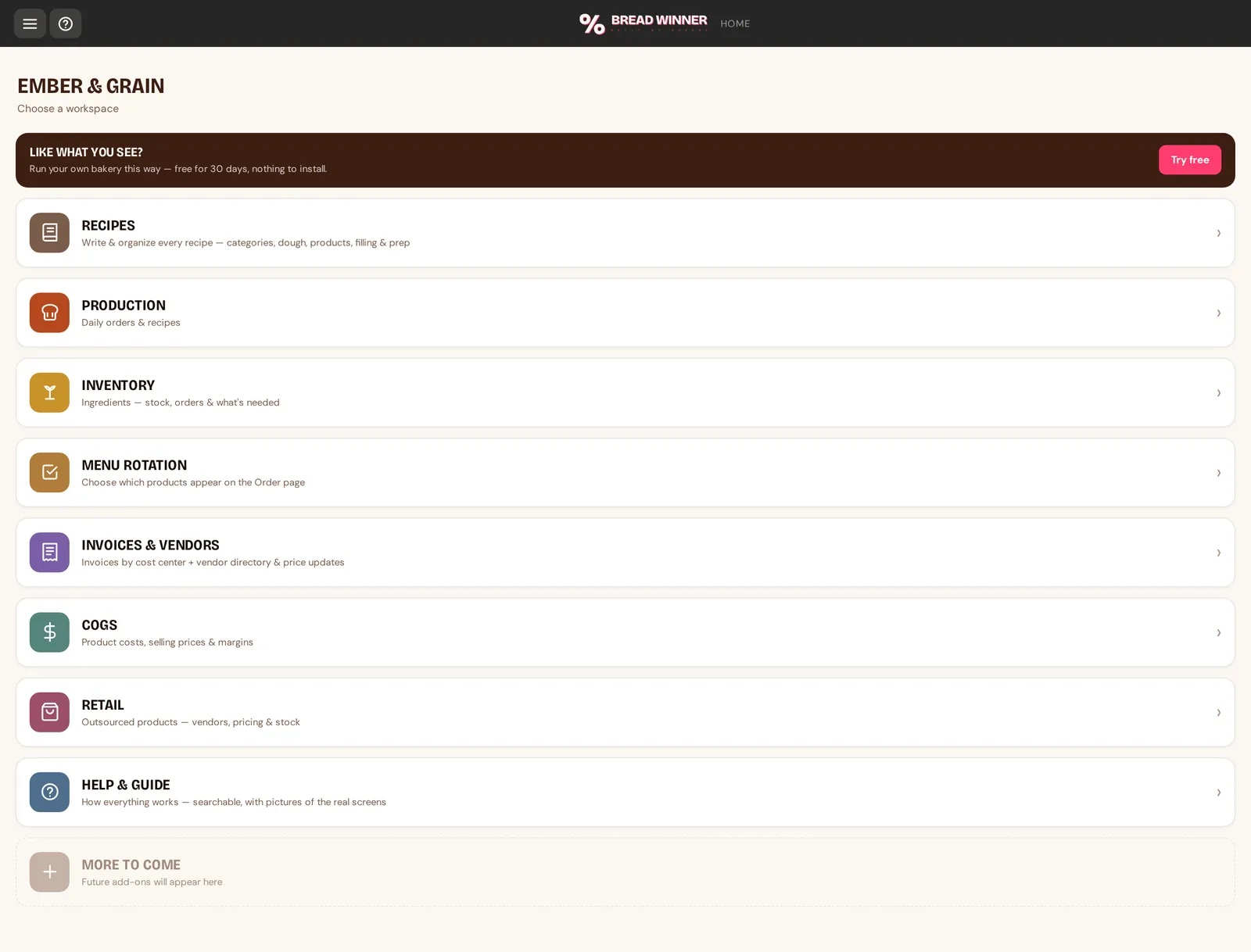1251x952 pixels.
Task: Expand Invoices & Vendors via its chevron
Action: 1218,553
